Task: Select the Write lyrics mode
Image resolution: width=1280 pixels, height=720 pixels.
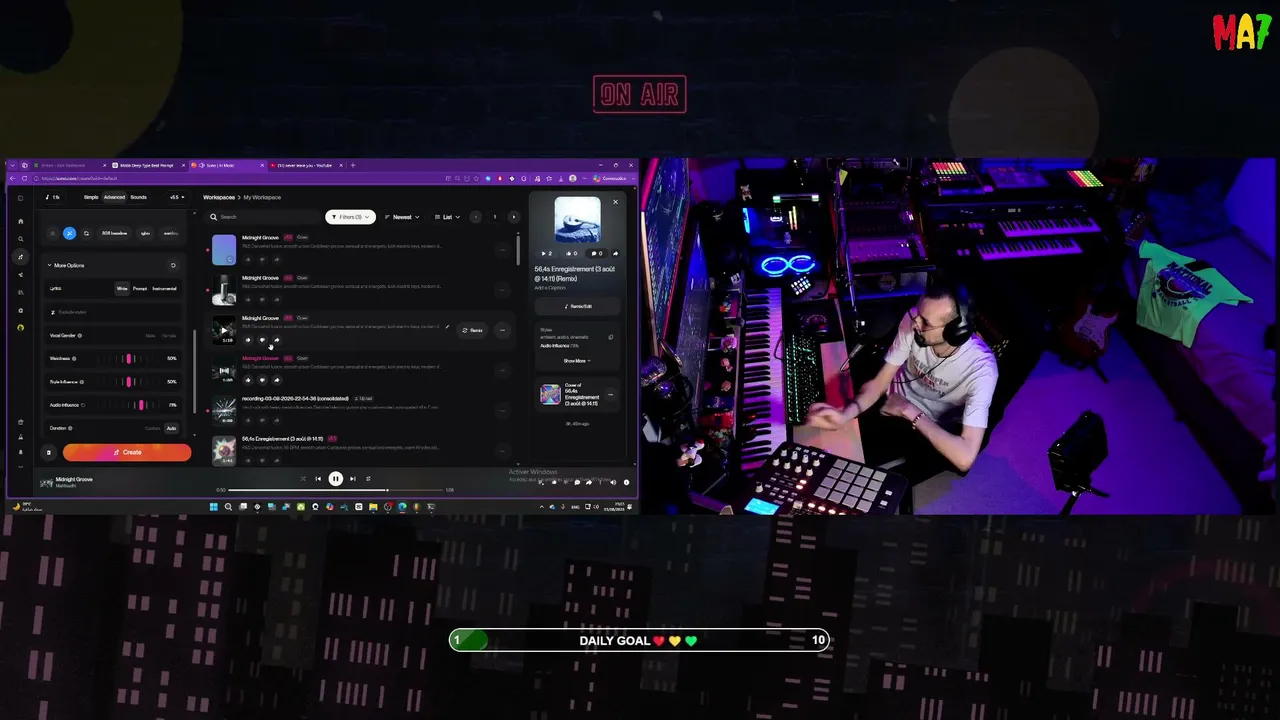Action: (122, 289)
